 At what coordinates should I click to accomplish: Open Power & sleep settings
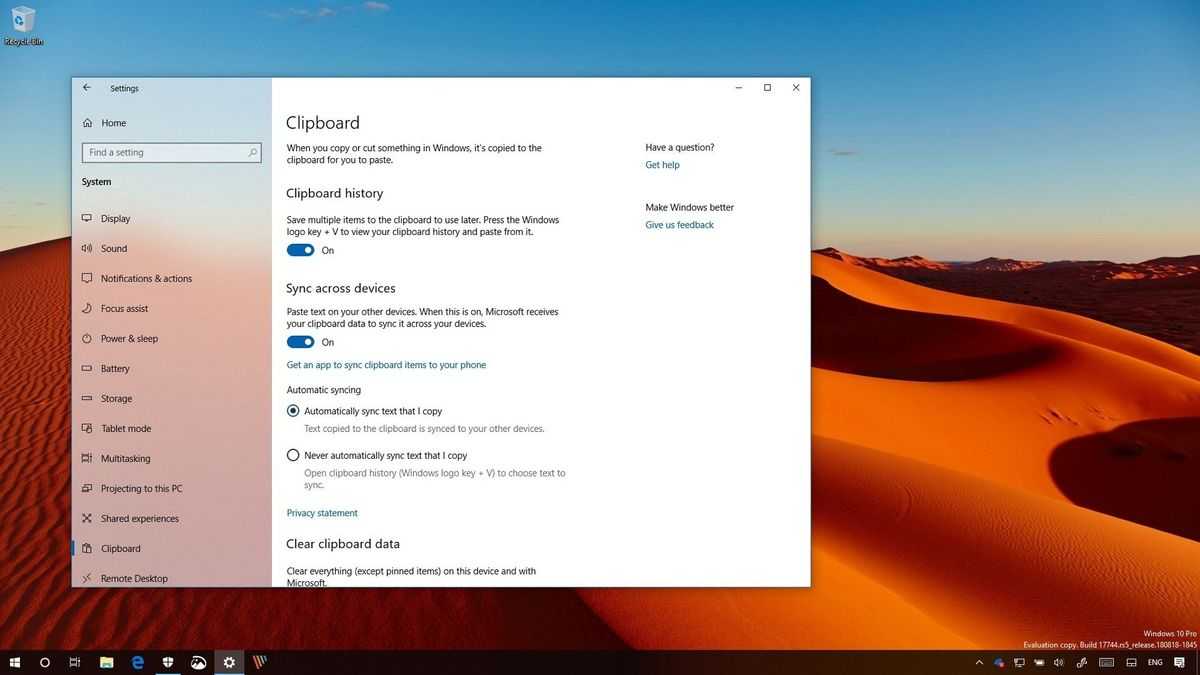(120, 338)
